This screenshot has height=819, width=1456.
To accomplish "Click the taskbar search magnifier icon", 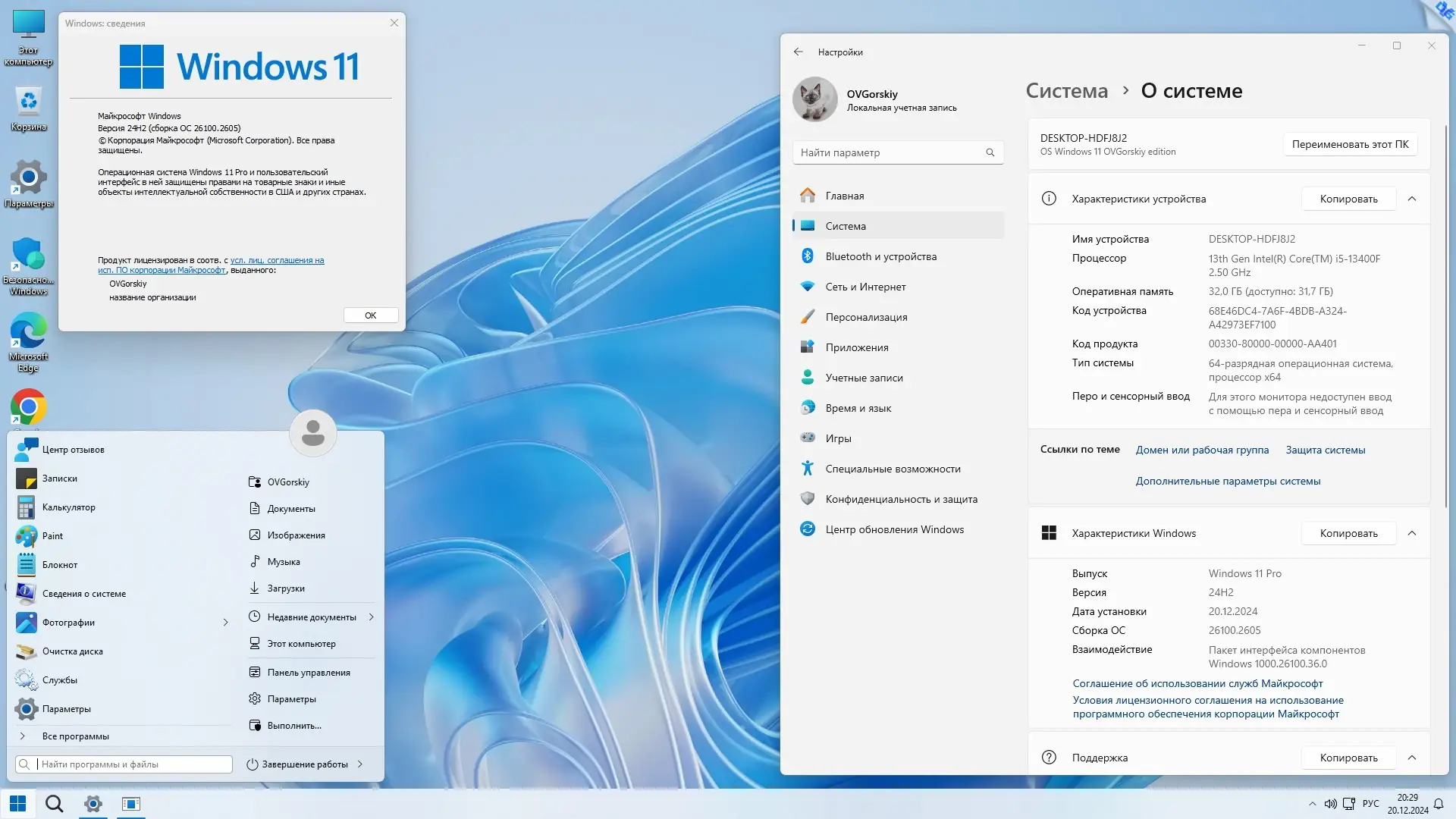I will click(54, 804).
